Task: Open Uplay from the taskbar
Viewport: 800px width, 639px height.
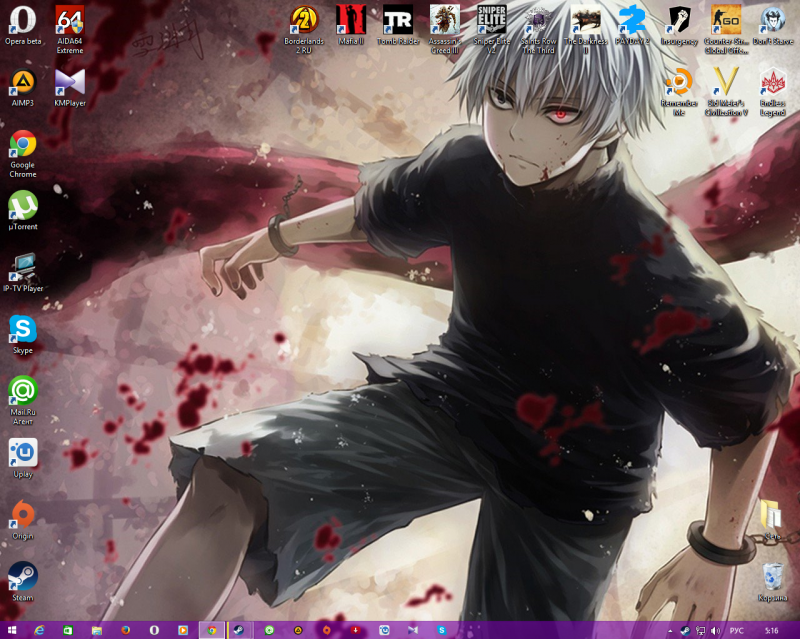Action: (384, 630)
